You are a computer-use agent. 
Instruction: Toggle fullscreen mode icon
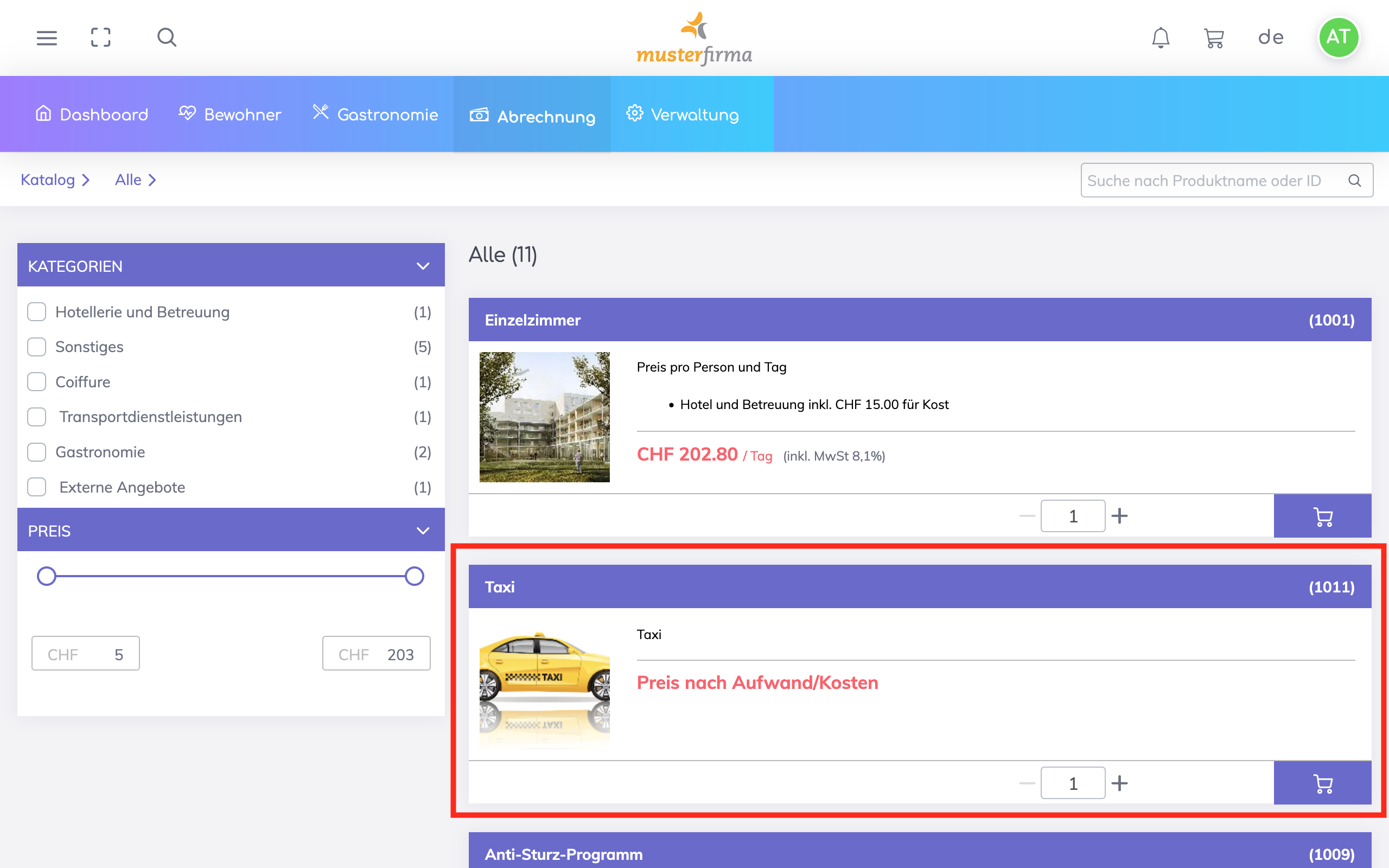pos(100,38)
